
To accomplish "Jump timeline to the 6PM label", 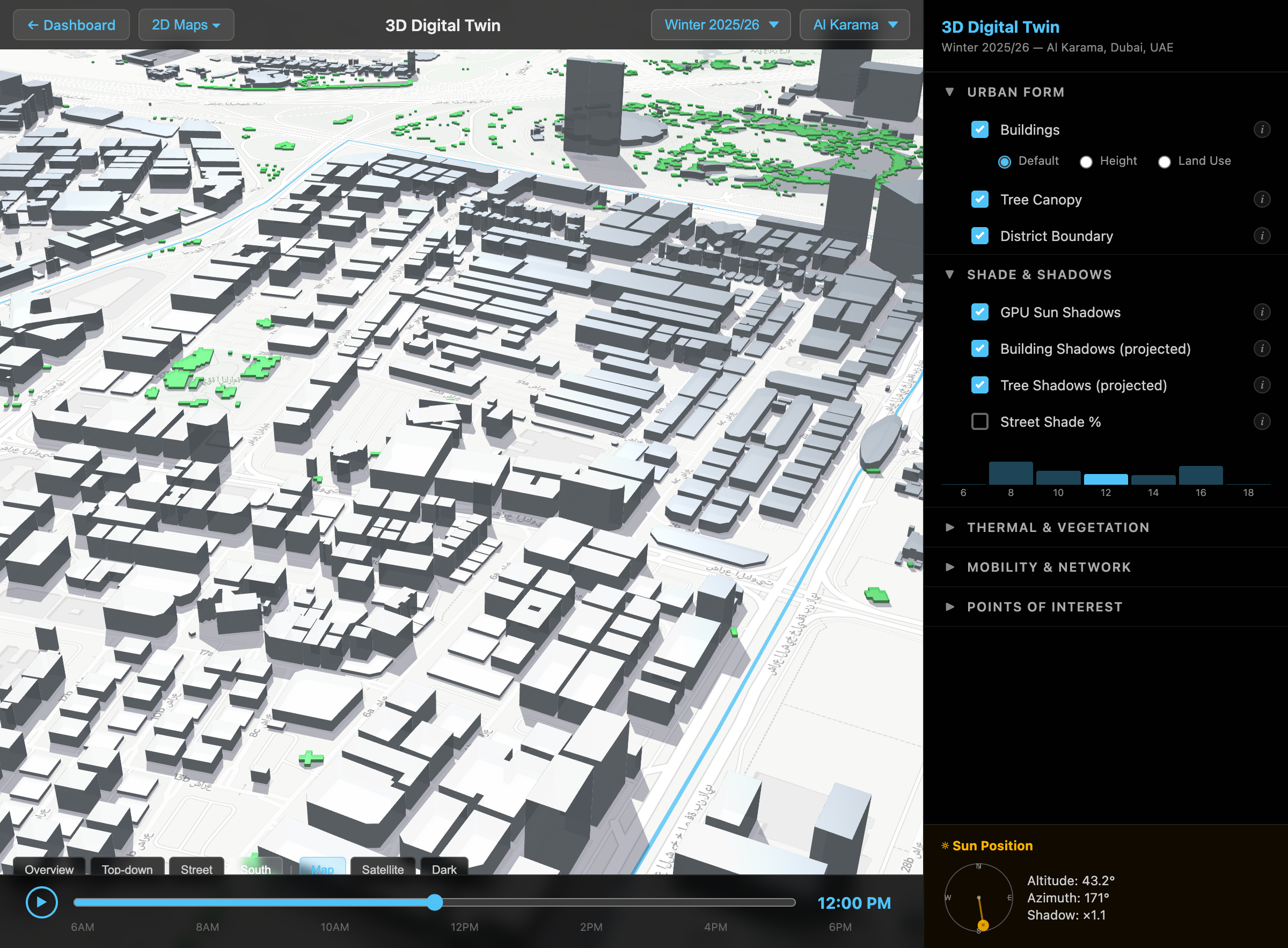I will pyautogui.click(x=840, y=928).
